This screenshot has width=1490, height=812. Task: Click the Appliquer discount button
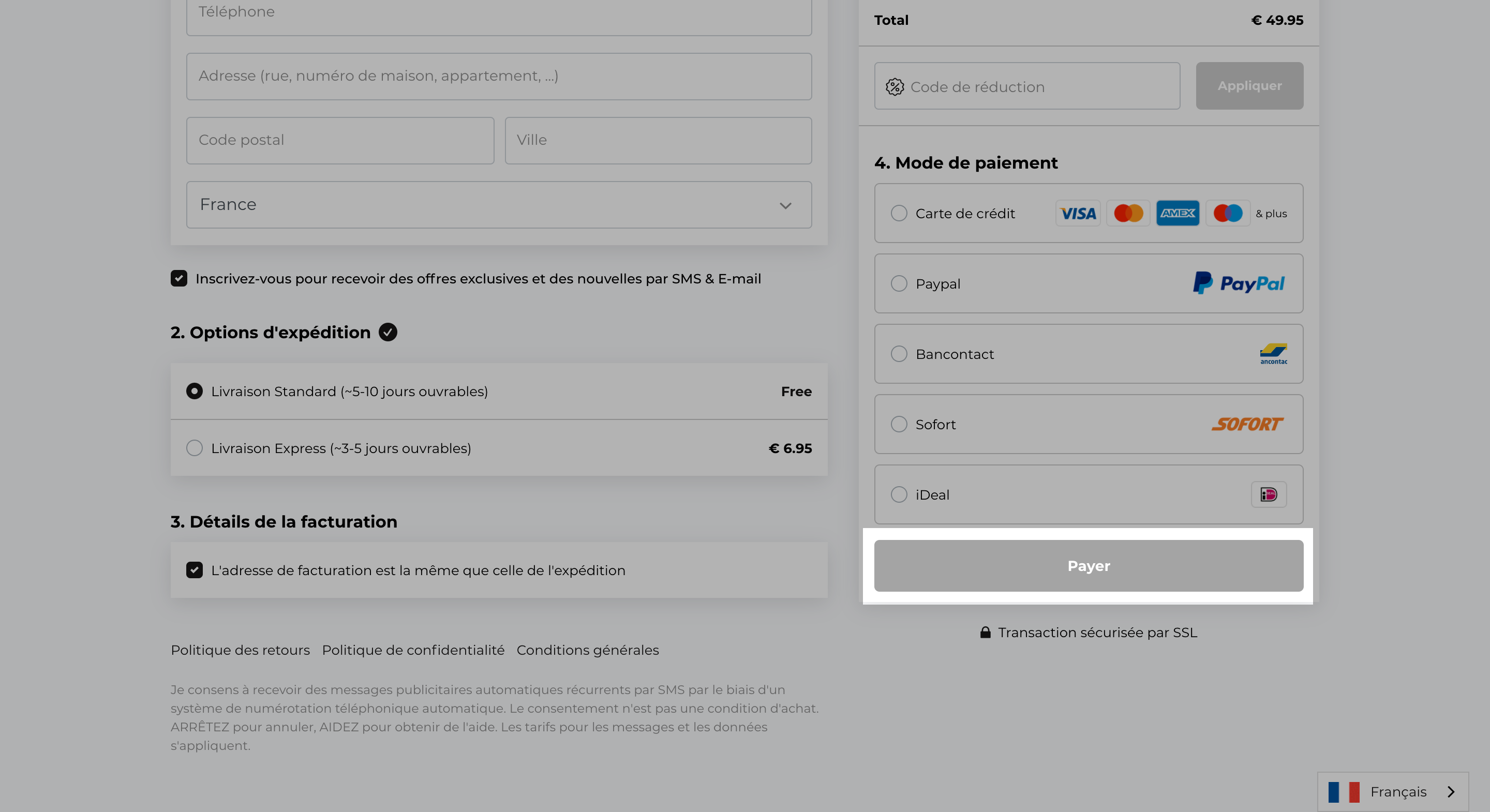pyautogui.click(x=1249, y=85)
